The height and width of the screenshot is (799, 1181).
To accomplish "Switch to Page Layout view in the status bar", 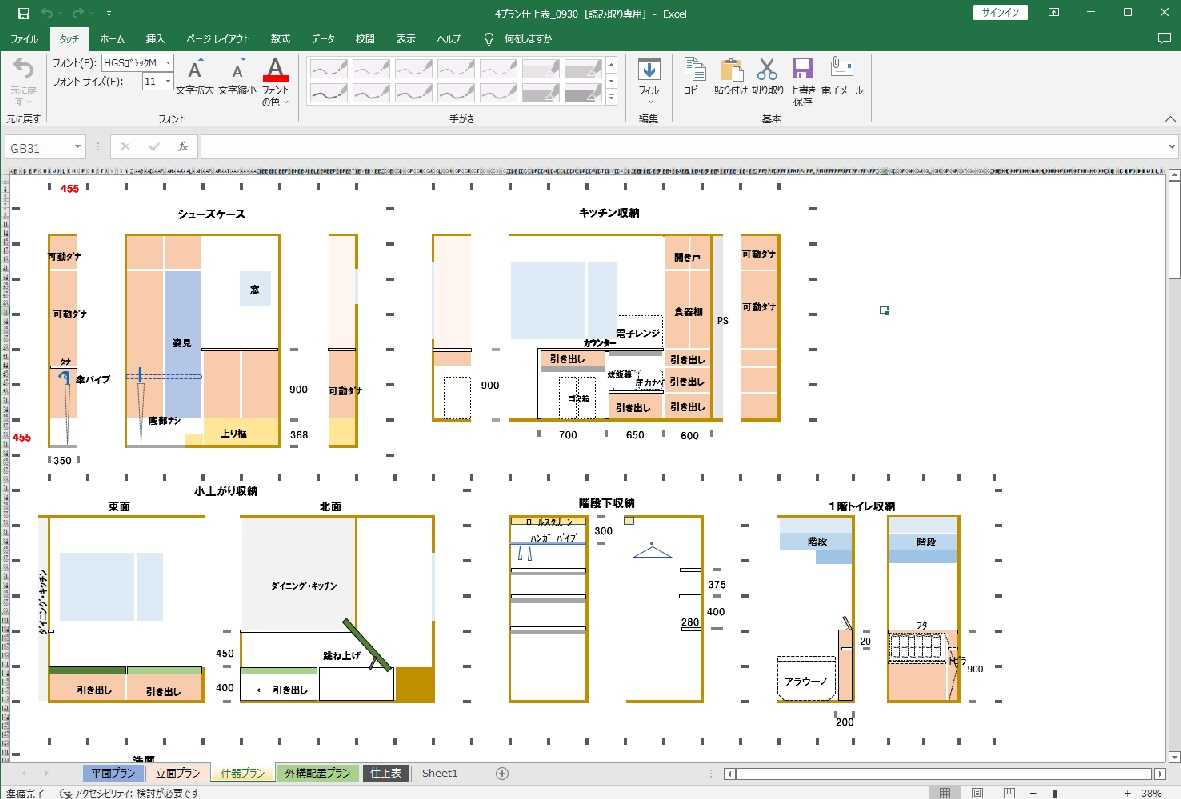I will [977, 793].
